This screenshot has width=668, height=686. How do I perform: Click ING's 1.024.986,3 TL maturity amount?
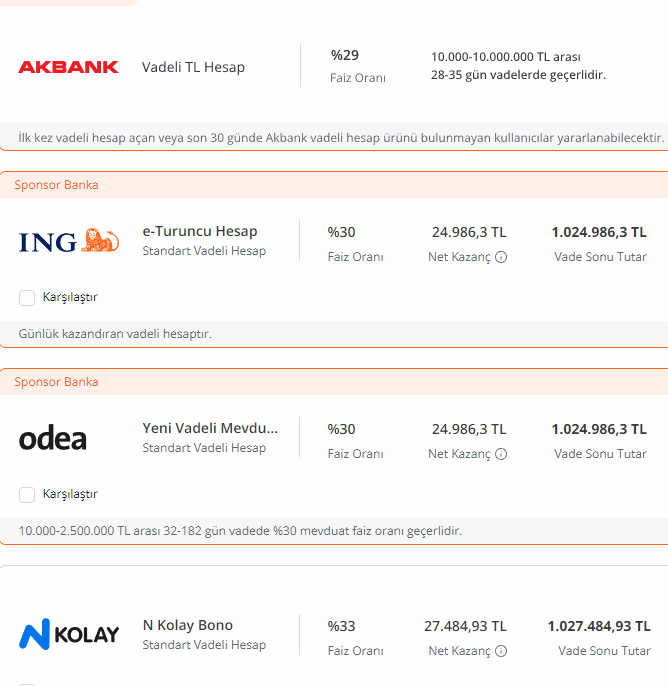pyautogui.click(x=599, y=232)
